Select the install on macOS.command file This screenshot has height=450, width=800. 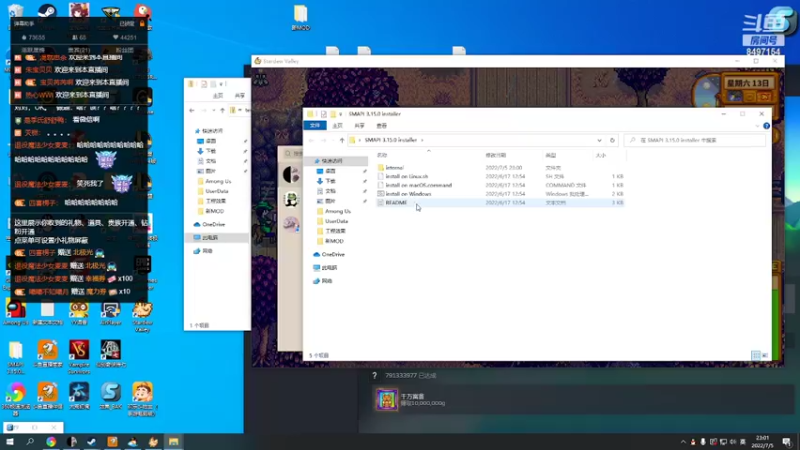pyautogui.click(x=418, y=185)
